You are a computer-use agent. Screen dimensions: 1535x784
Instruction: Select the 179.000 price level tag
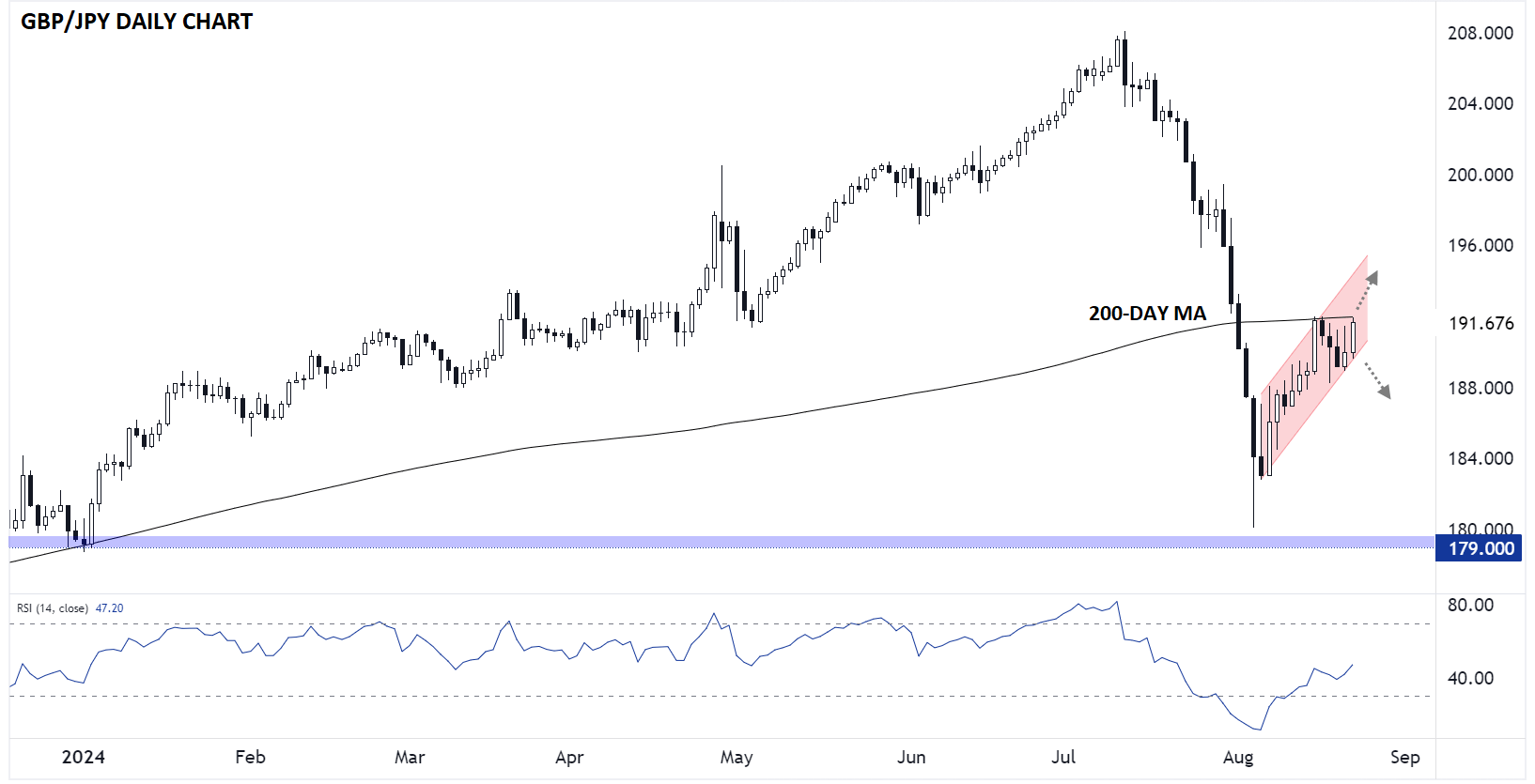[1481, 548]
